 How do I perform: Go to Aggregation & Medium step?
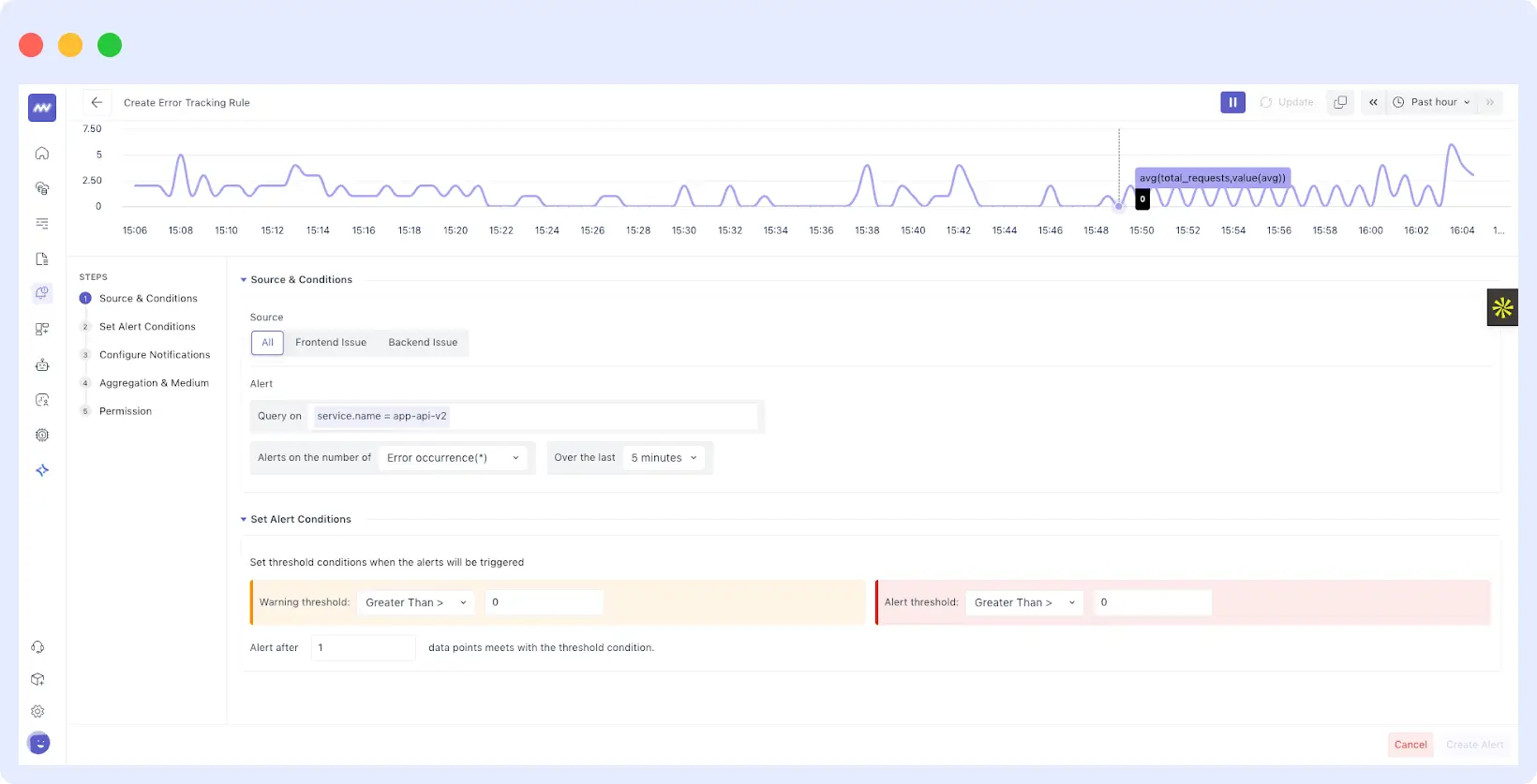[x=154, y=383]
